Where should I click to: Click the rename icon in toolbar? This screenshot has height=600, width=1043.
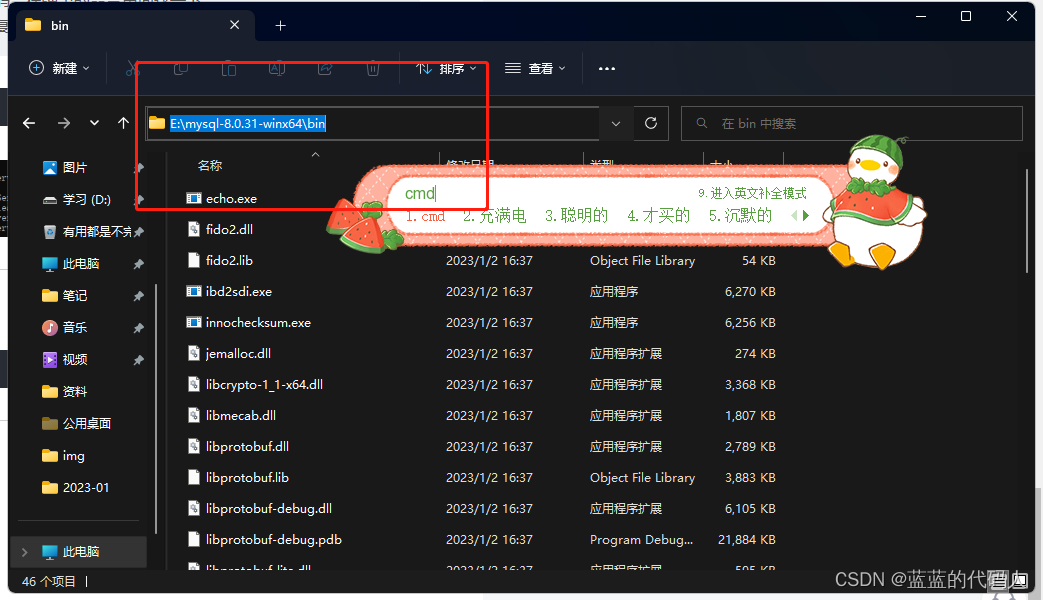point(277,68)
